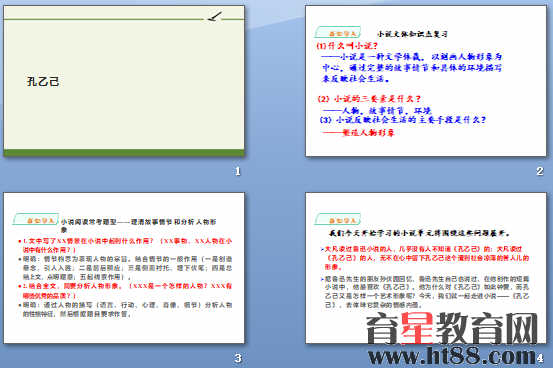Open the www.ht88.com watermark link
This screenshot has width=553, height=368.
(451, 356)
